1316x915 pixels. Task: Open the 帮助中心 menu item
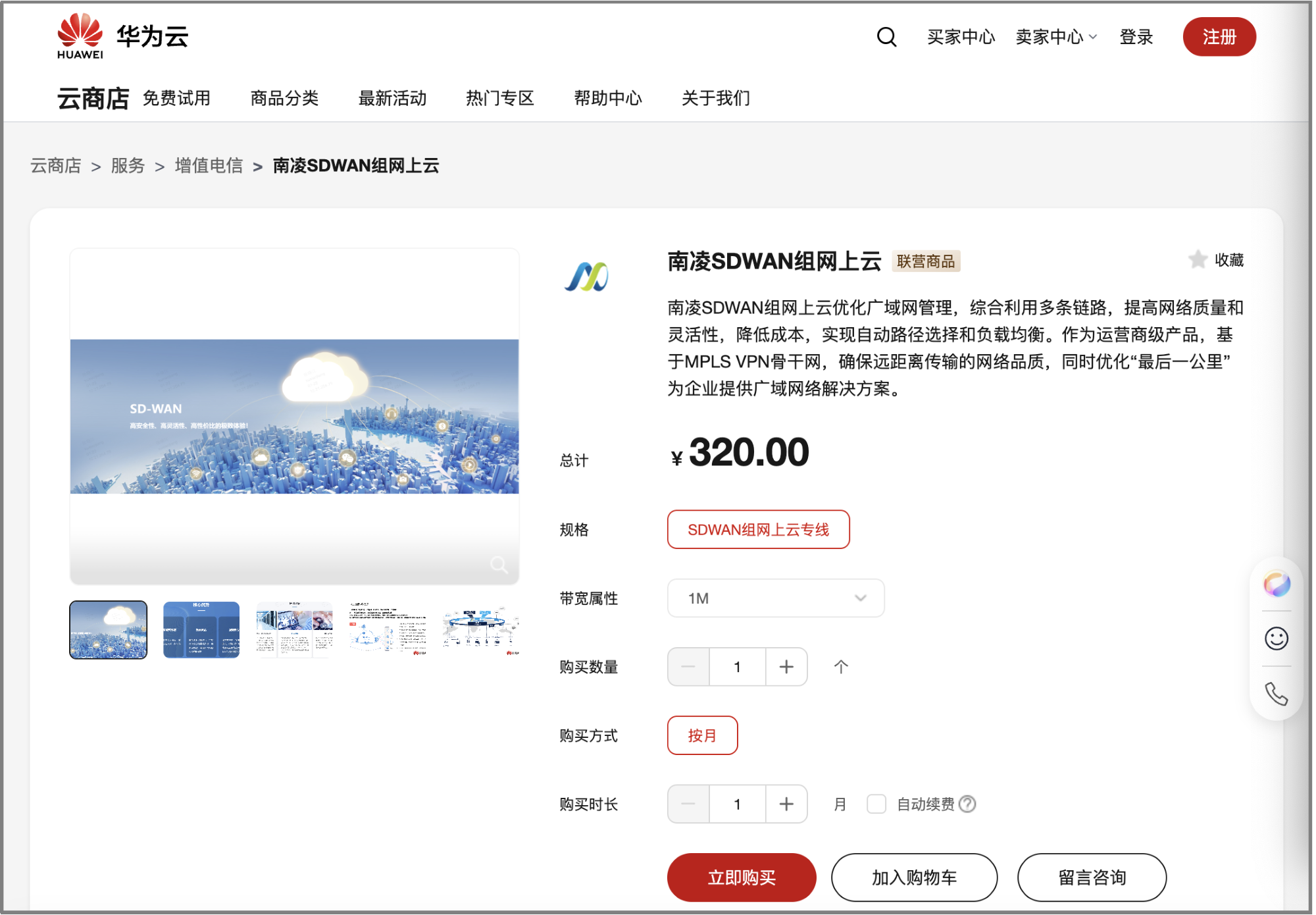click(x=608, y=98)
